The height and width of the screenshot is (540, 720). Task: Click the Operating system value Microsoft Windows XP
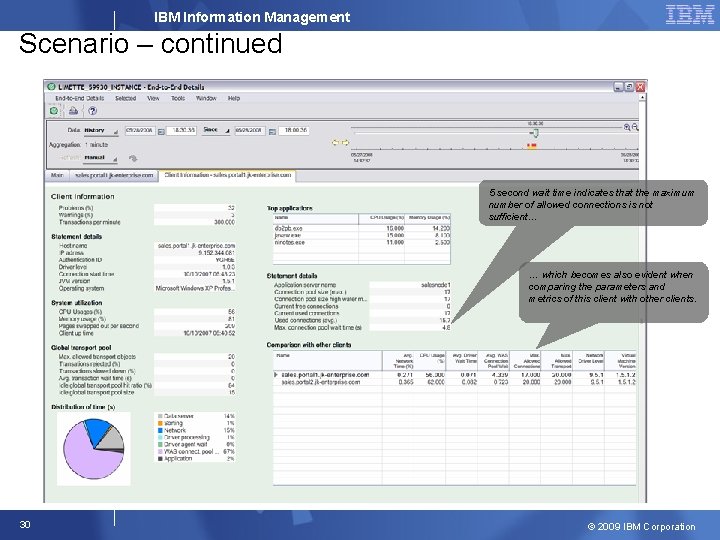[195, 288]
